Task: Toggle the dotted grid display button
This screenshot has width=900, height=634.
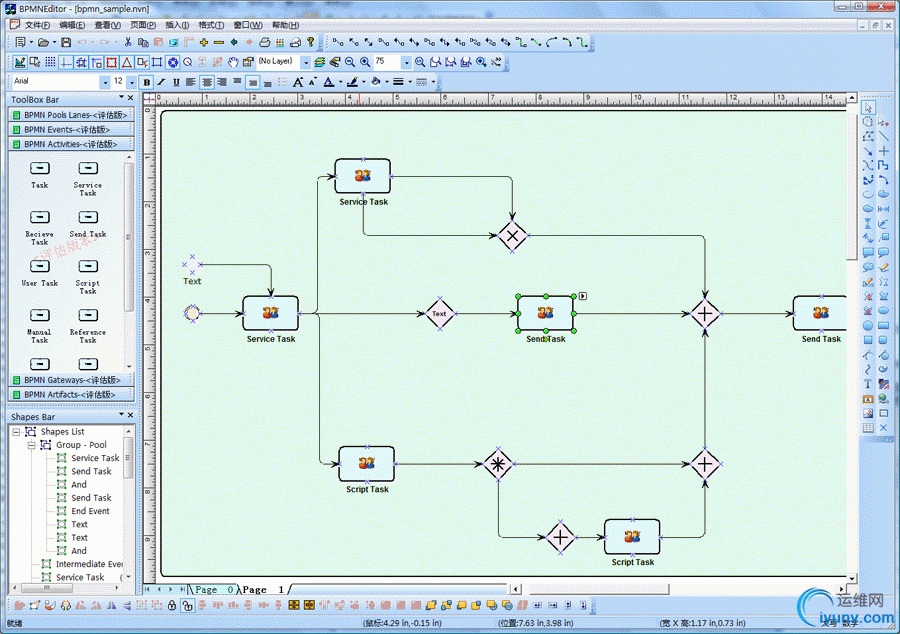Action: pyautogui.click(x=51, y=62)
